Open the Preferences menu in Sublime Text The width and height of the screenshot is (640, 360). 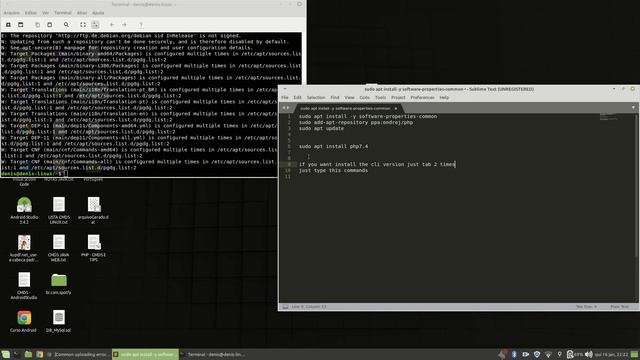pos(422,98)
